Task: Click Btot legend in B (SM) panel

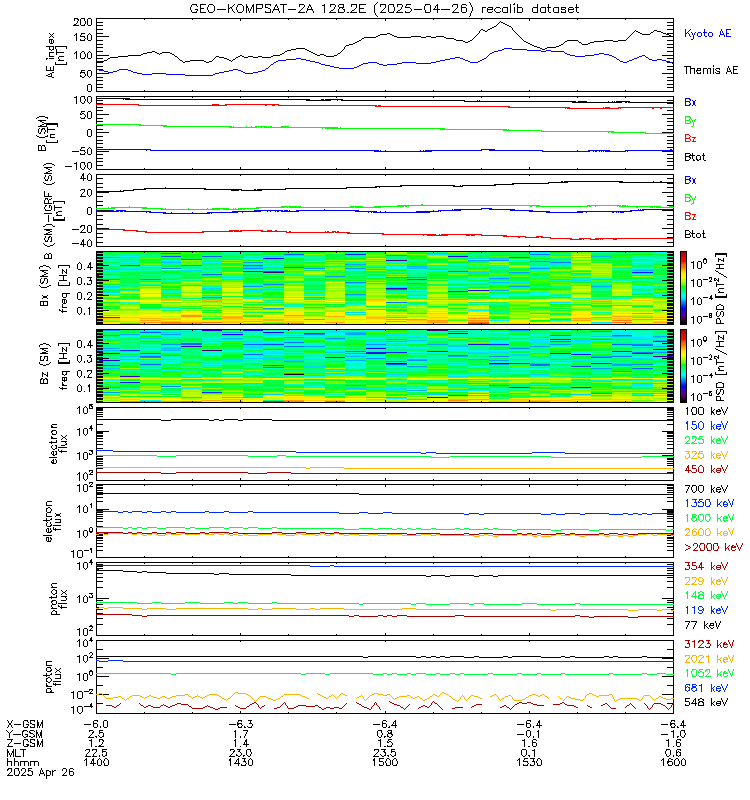Action: pos(695,157)
